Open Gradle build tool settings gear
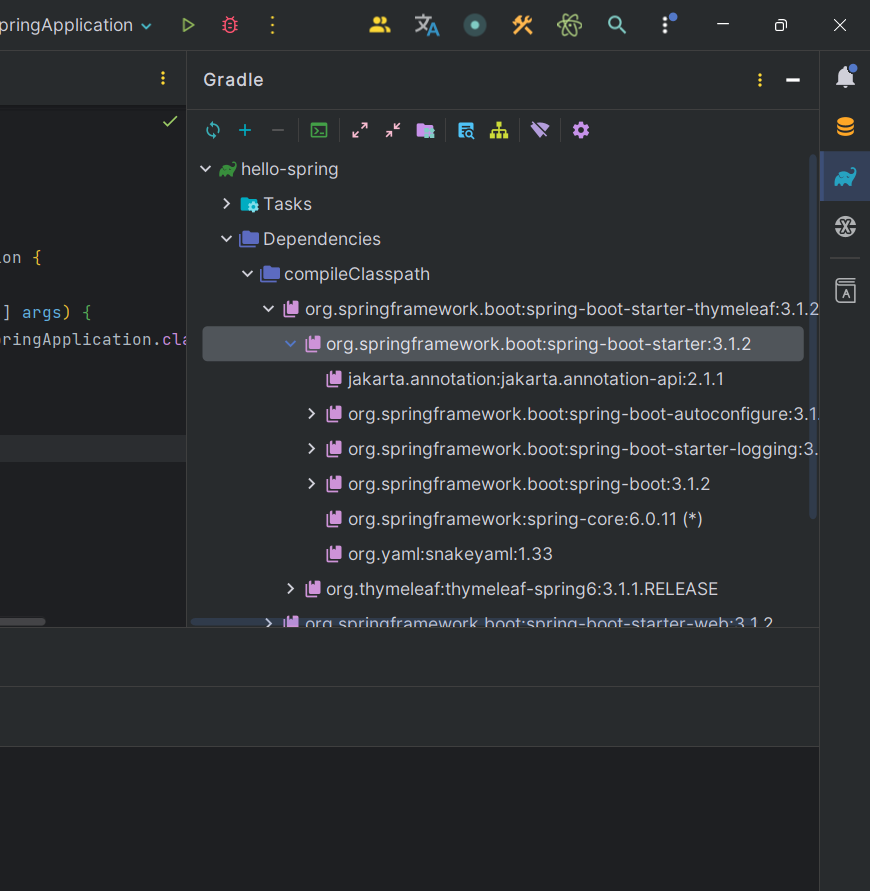This screenshot has width=870, height=891. [581, 130]
